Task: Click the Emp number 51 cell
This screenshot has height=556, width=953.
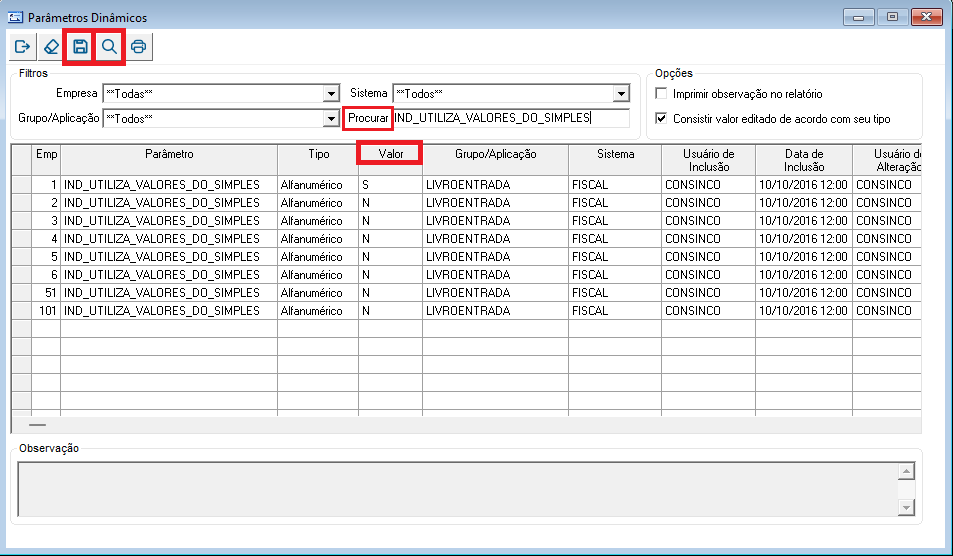Action: point(46,293)
